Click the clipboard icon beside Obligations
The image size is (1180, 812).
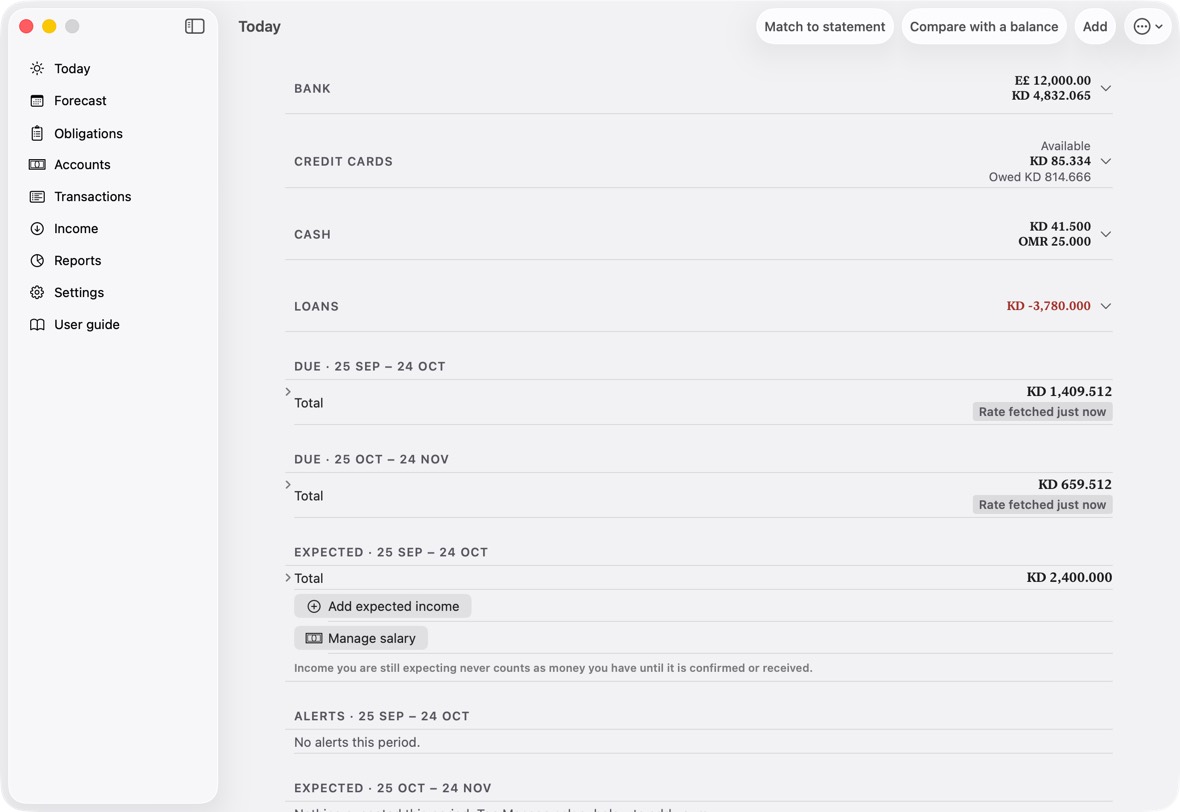coord(37,133)
